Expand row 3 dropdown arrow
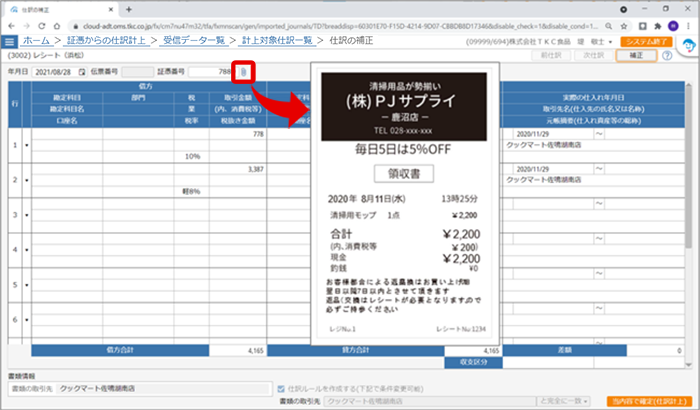This screenshot has width=700, height=410. click(26, 215)
